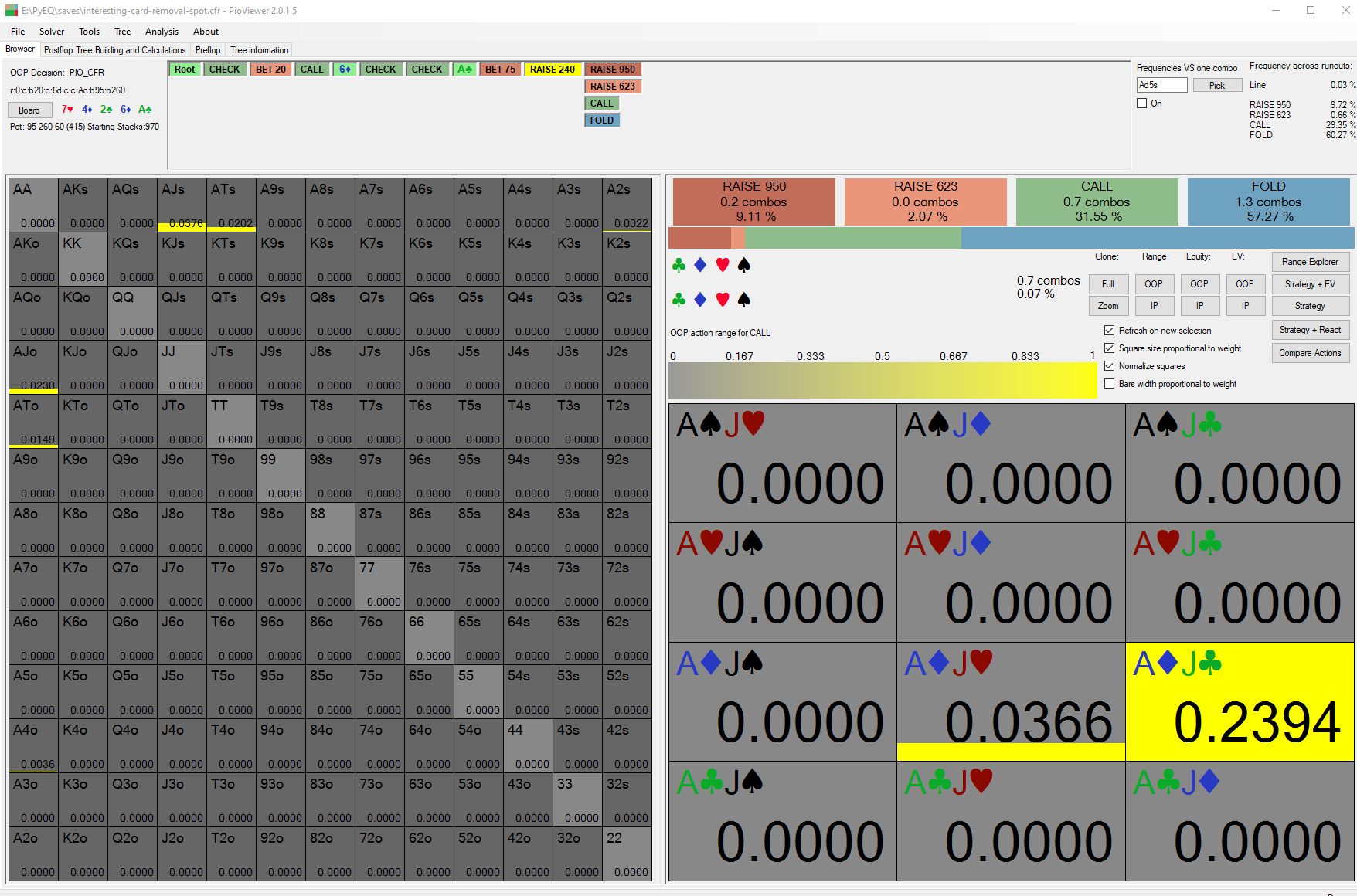The height and width of the screenshot is (896, 1357).
Task: Select the Strategy view button
Action: pos(1310,306)
